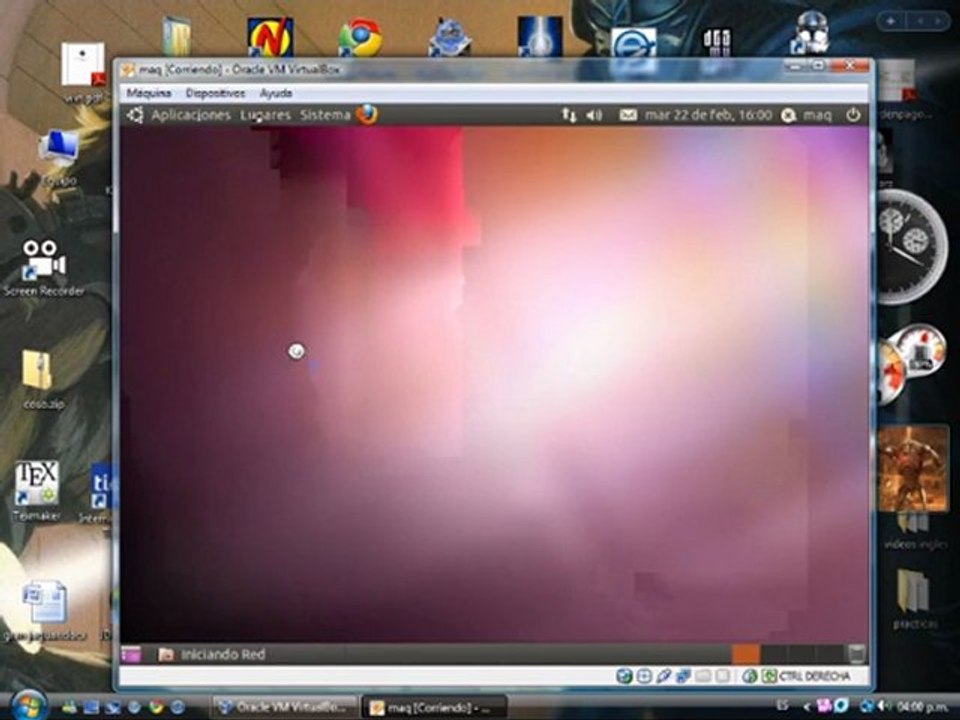Open the 'practicas' folder on desktop

(x=915, y=599)
